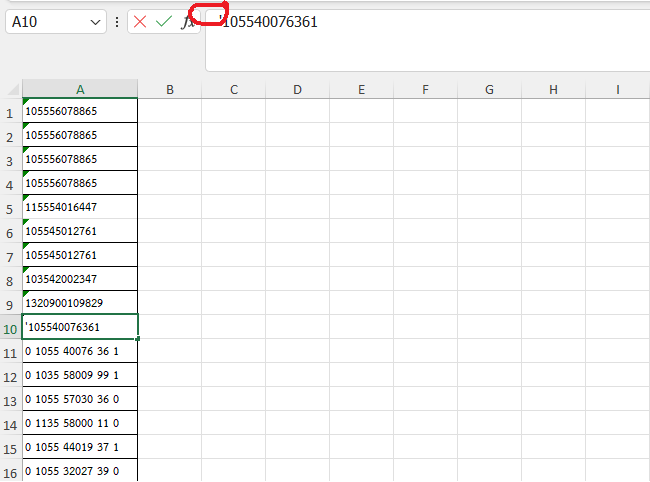Screen dimensions: 650x482
Task: Click cell A5 containing 115554016447
Action: pyautogui.click(x=80, y=207)
